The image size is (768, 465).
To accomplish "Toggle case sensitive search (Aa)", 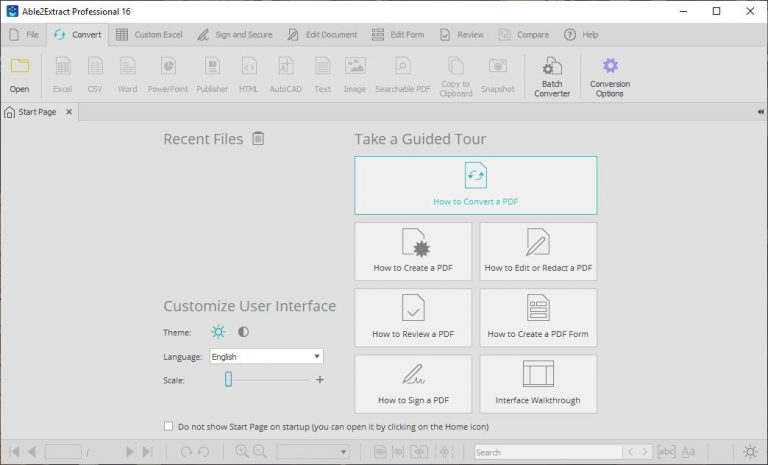I will point(688,451).
